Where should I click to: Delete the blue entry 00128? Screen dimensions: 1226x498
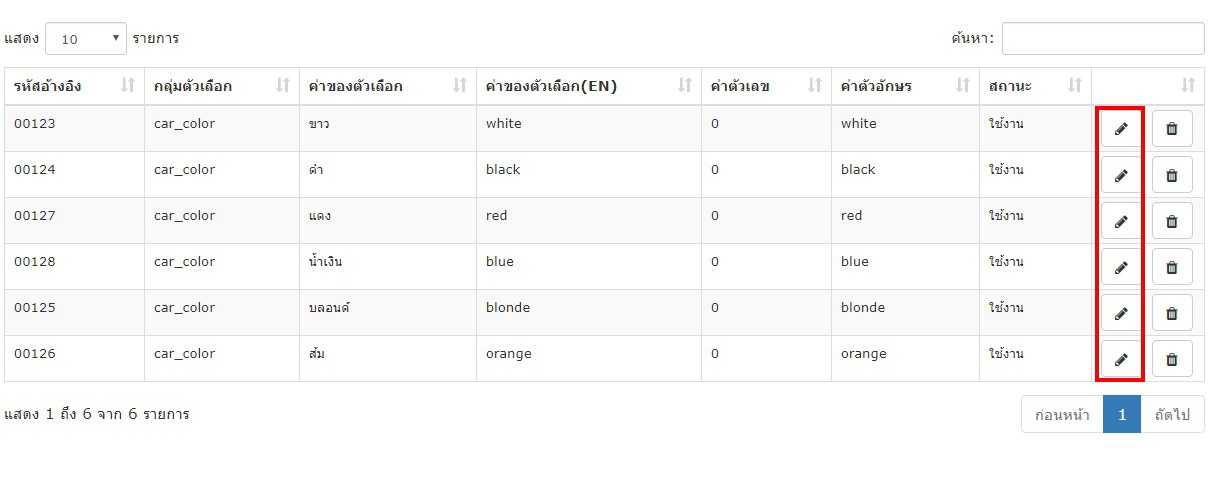tap(1172, 267)
